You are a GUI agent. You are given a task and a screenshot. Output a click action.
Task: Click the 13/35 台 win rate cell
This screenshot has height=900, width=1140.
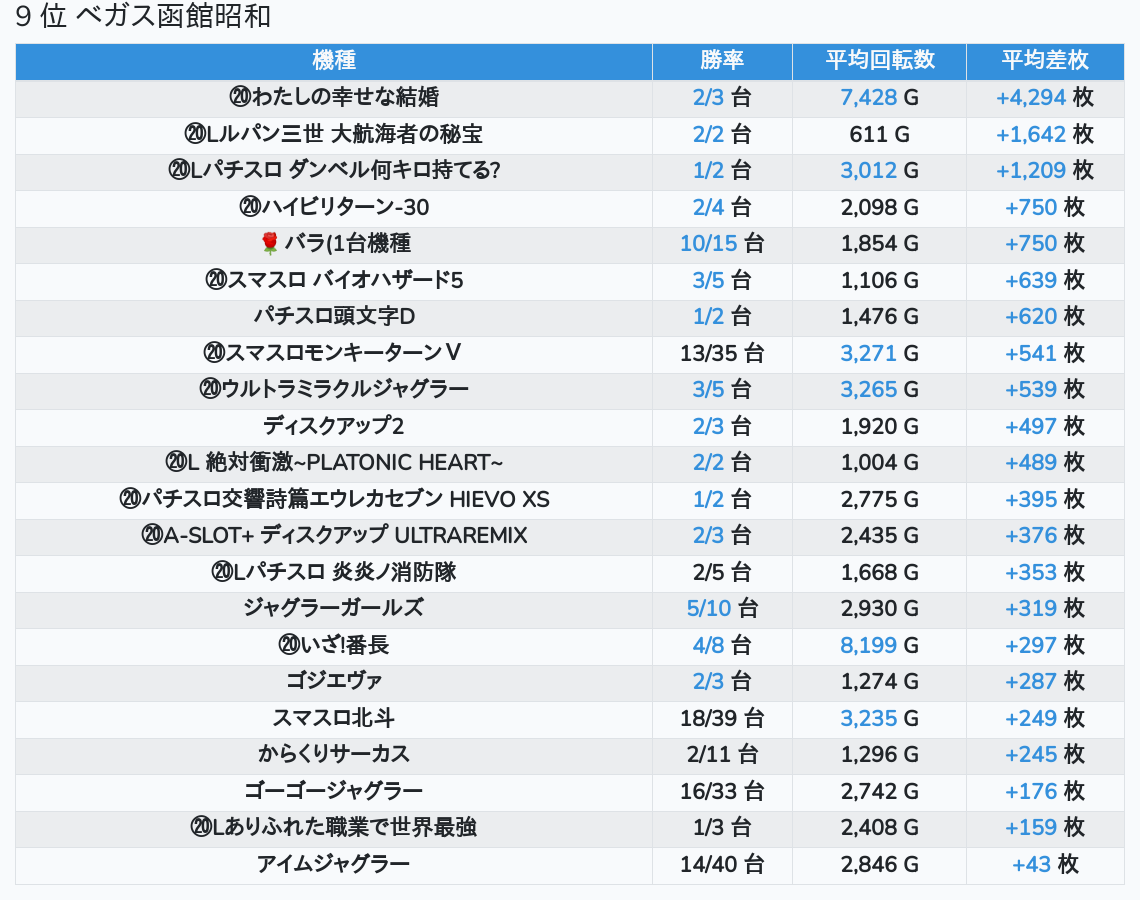(722, 353)
